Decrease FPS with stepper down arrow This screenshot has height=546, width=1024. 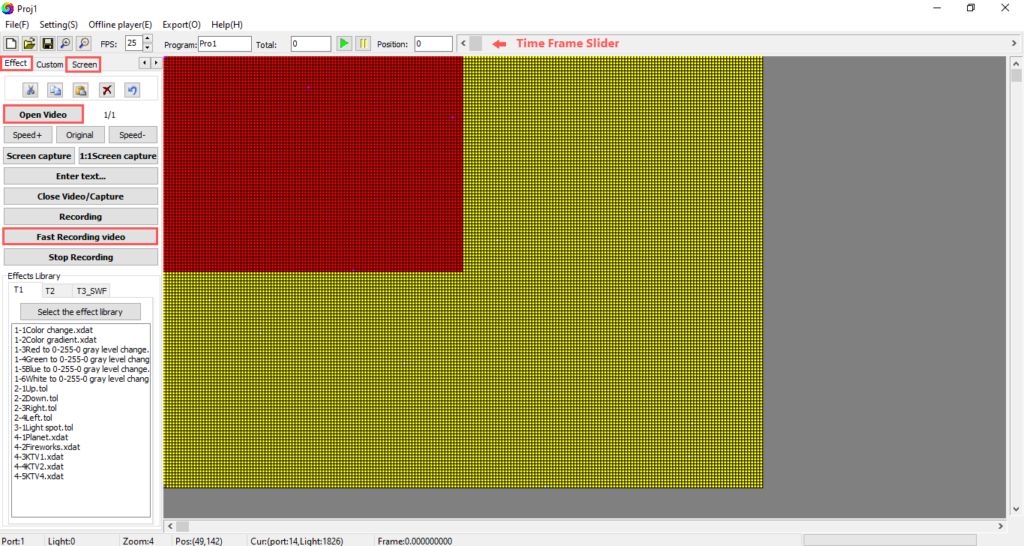click(x=148, y=48)
